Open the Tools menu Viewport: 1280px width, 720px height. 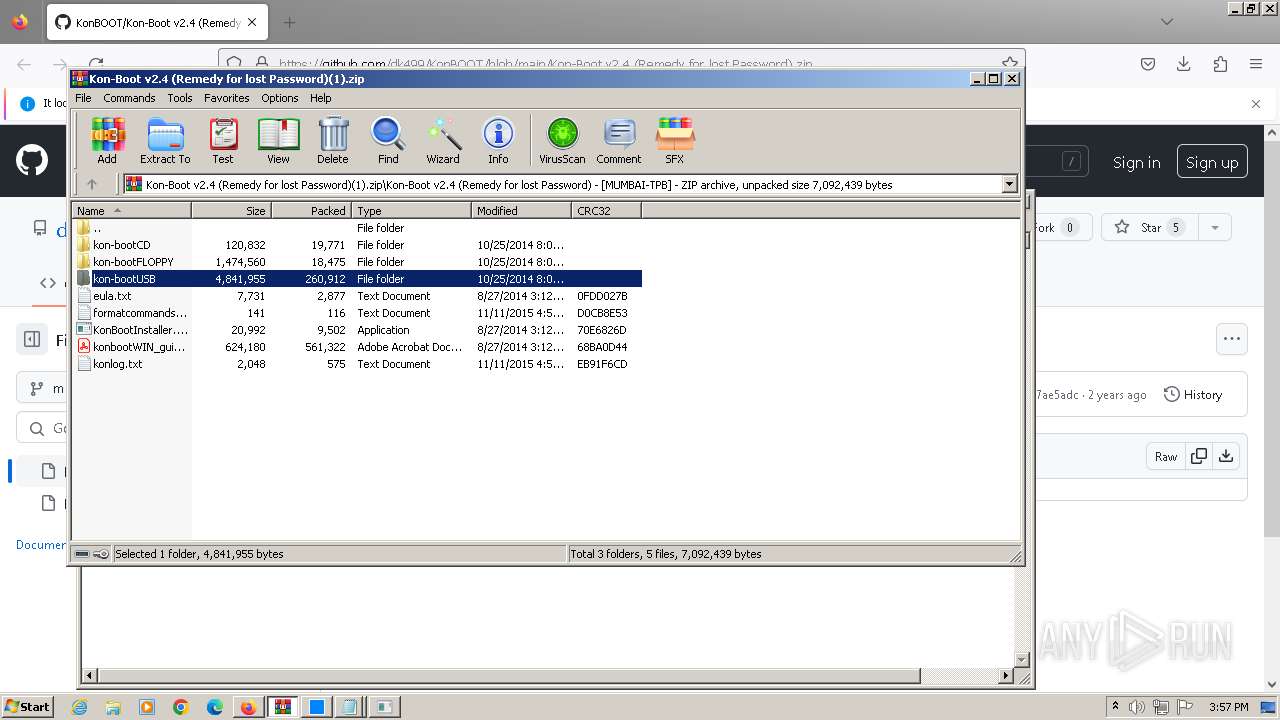click(x=180, y=98)
